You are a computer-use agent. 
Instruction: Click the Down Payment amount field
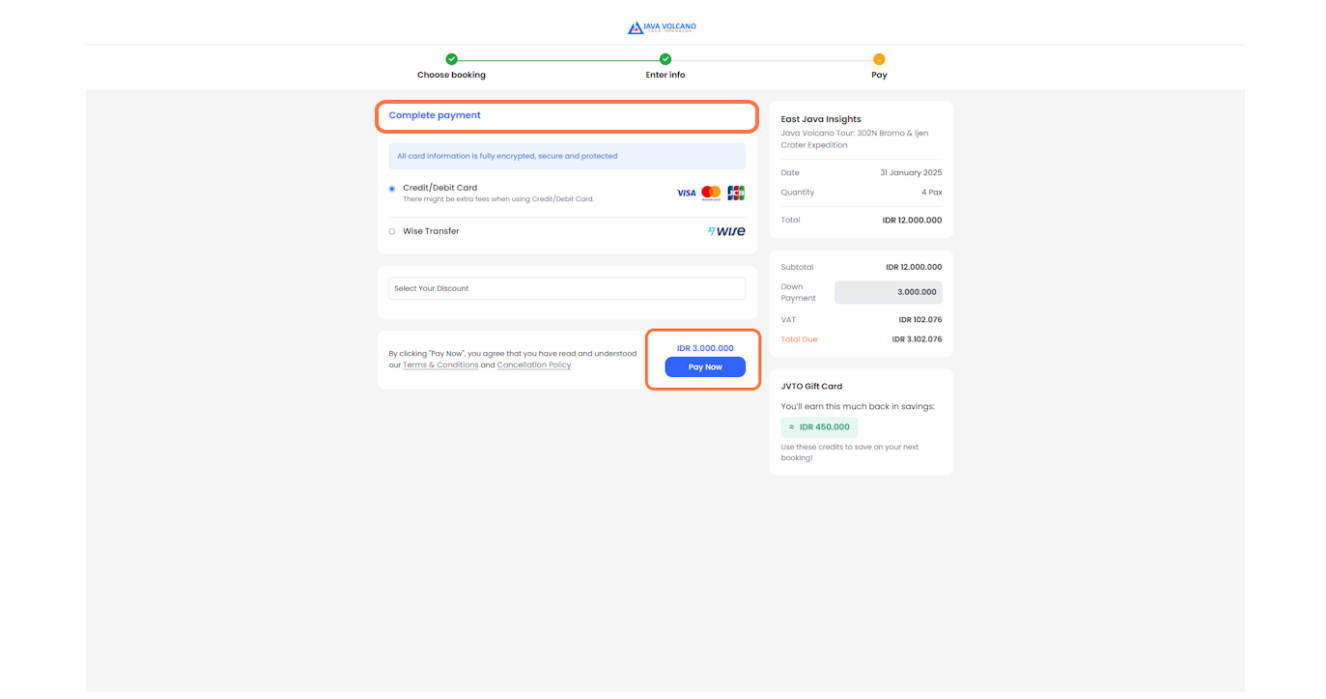(x=888, y=292)
